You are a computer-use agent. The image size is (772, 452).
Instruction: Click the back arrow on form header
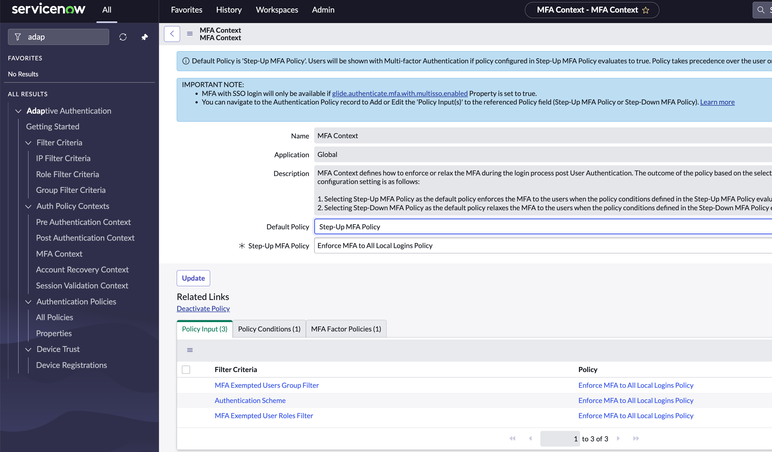click(x=172, y=34)
